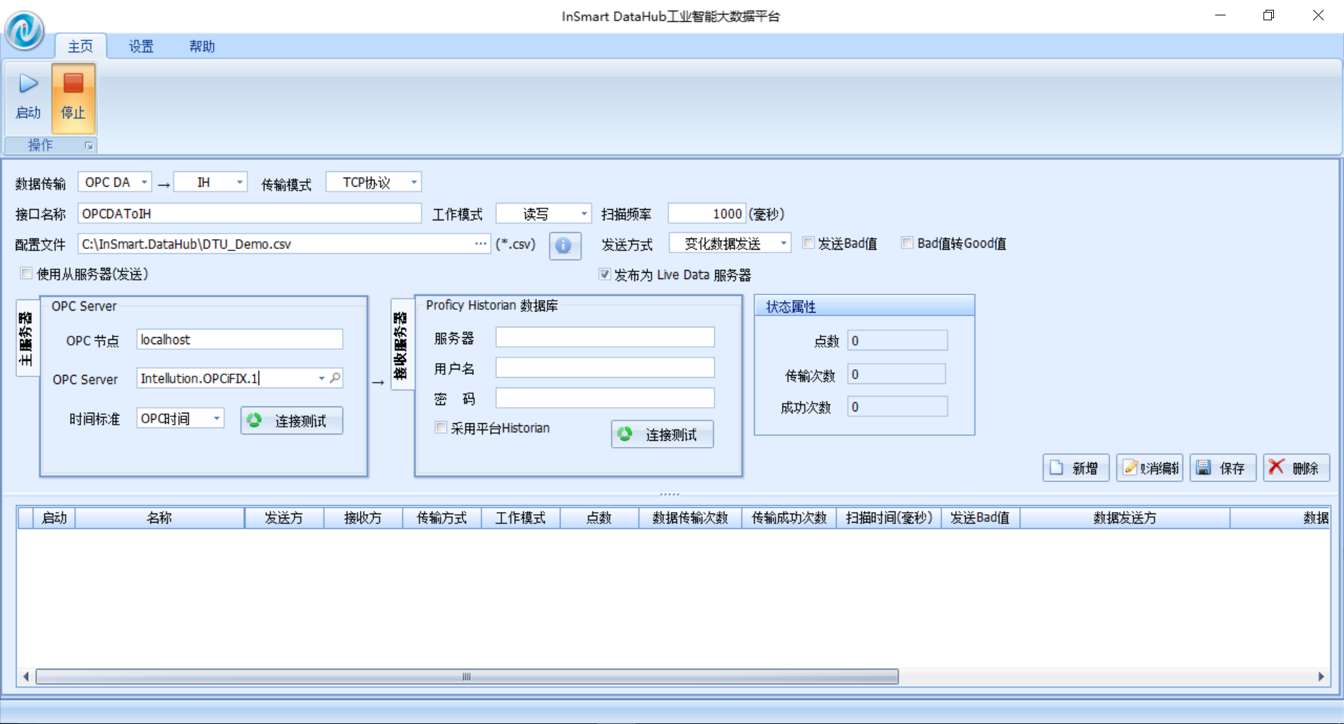Screen dimensions: 1344x724
Task: Open the Intellution.OPCiFIX.1 server dropdown arrow
Action: coord(321,378)
